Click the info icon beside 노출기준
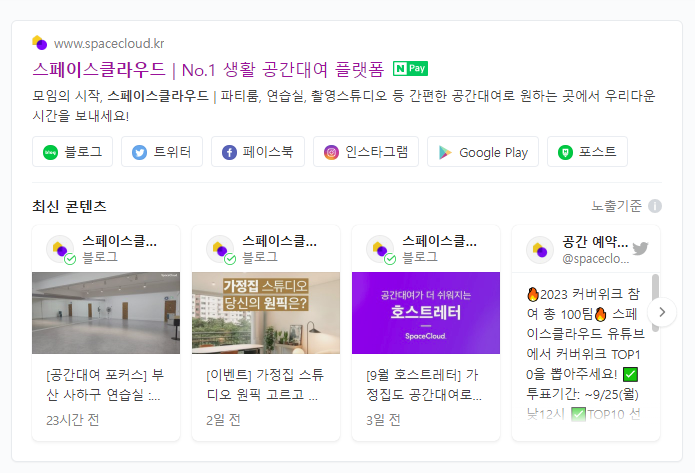Viewport: 695px width, 473px height. click(x=655, y=206)
